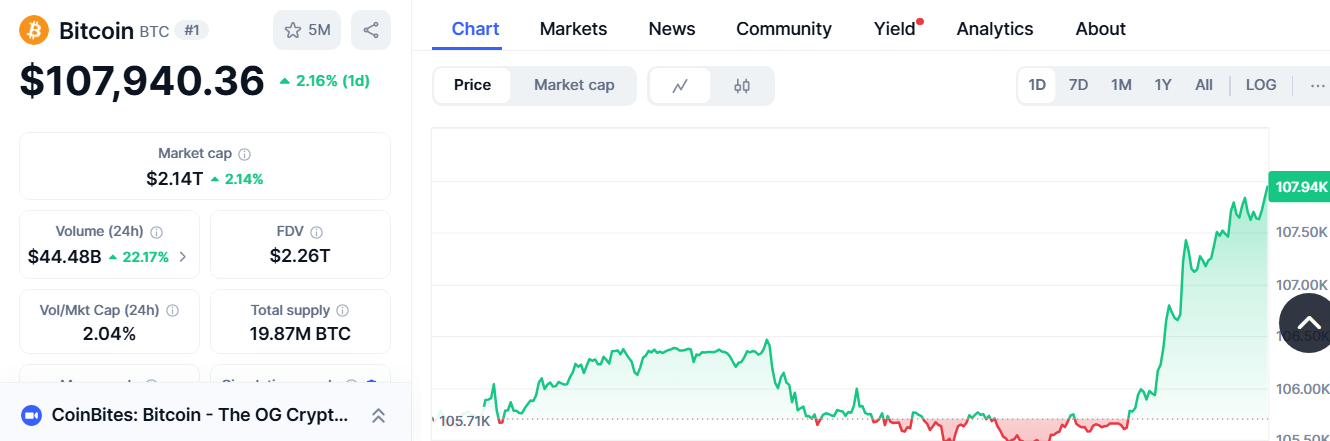Click the 22.17% volume change text

pyautogui.click(x=145, y=257)
